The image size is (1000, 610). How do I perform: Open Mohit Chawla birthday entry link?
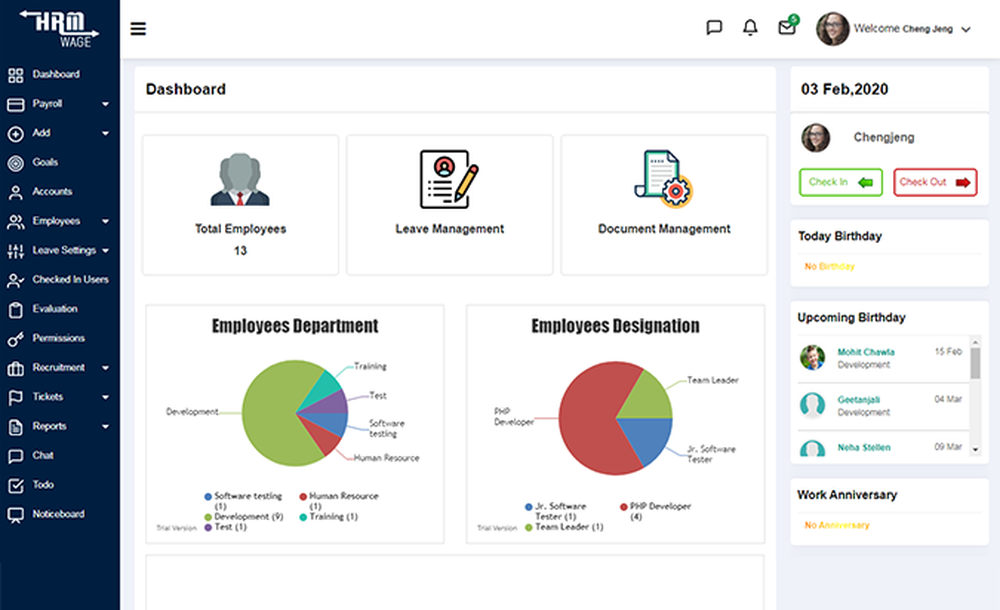[865, 352]
